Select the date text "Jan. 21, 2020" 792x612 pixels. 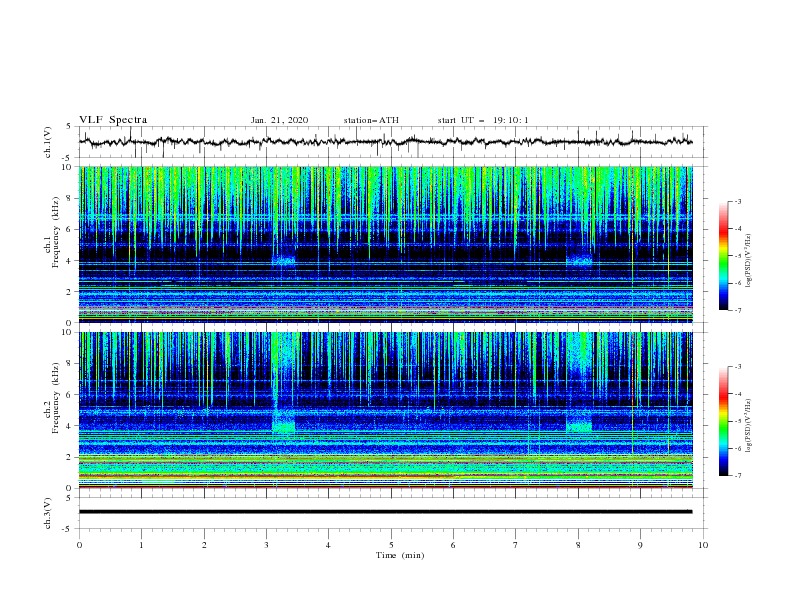(279, 120)
